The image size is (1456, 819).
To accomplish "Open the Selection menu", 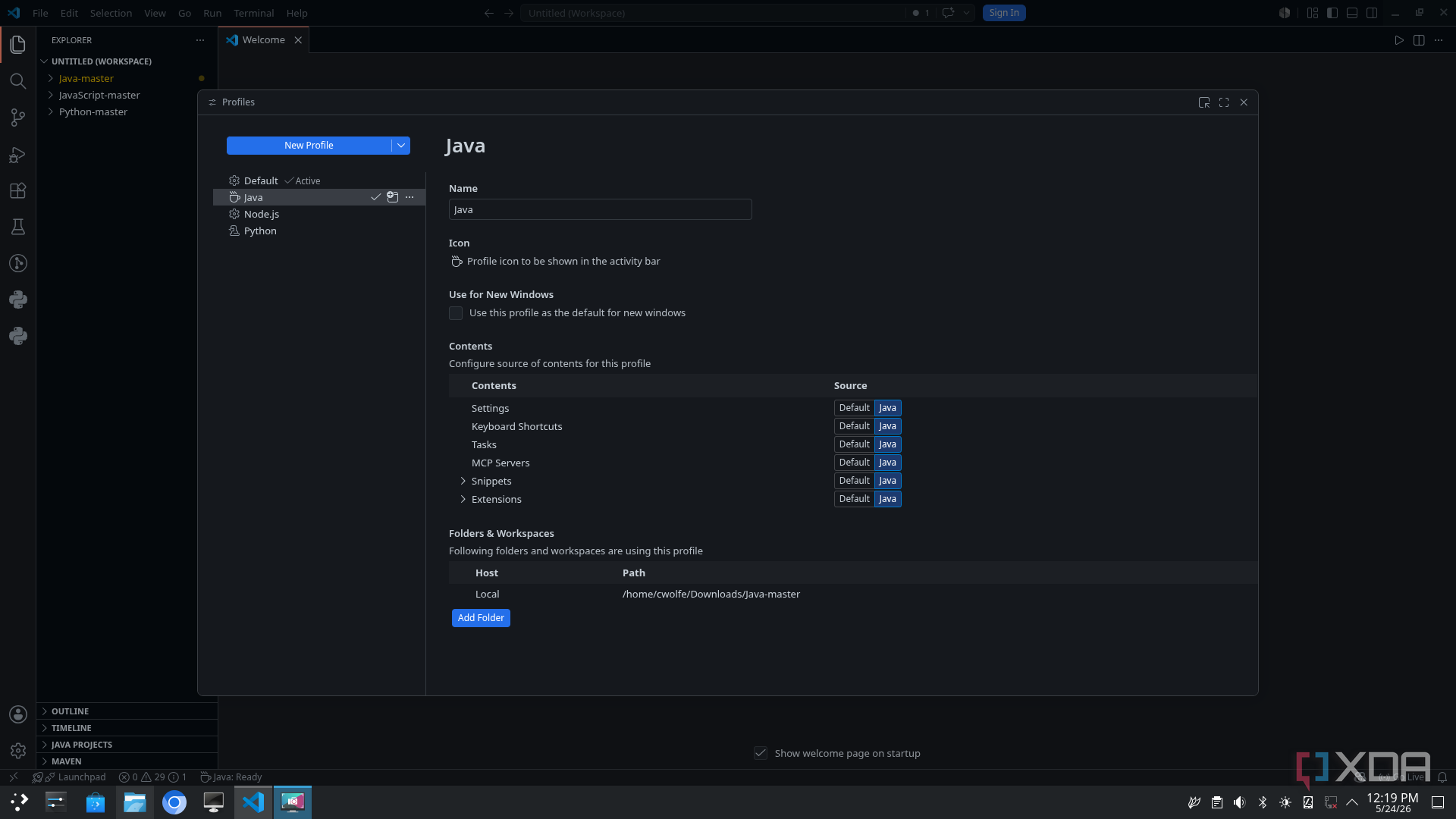I will click(x=111, y=13).
